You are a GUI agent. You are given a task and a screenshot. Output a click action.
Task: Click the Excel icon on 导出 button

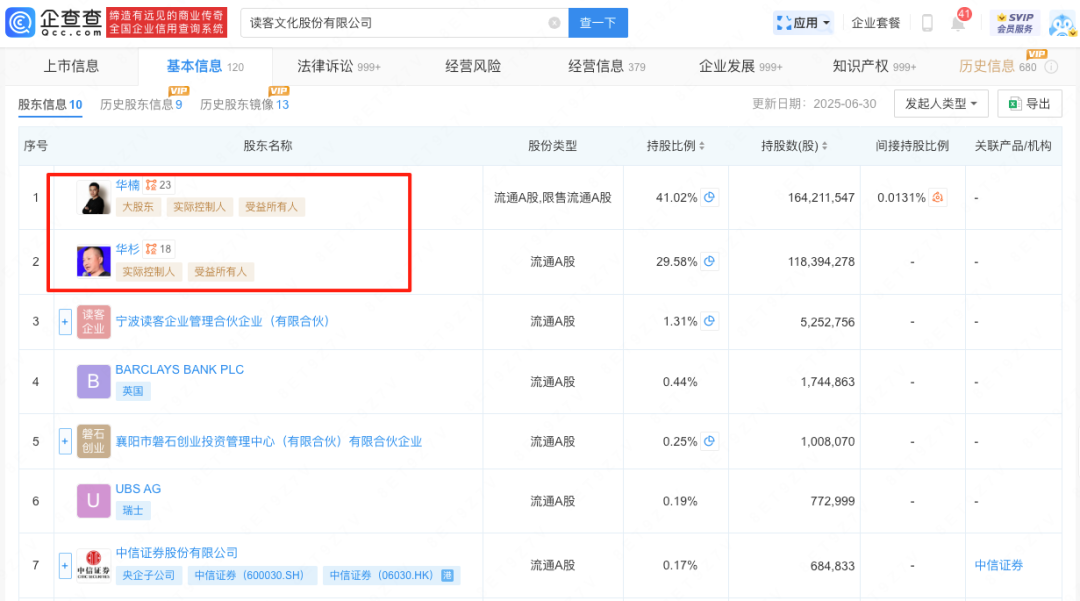(1014, 104)
